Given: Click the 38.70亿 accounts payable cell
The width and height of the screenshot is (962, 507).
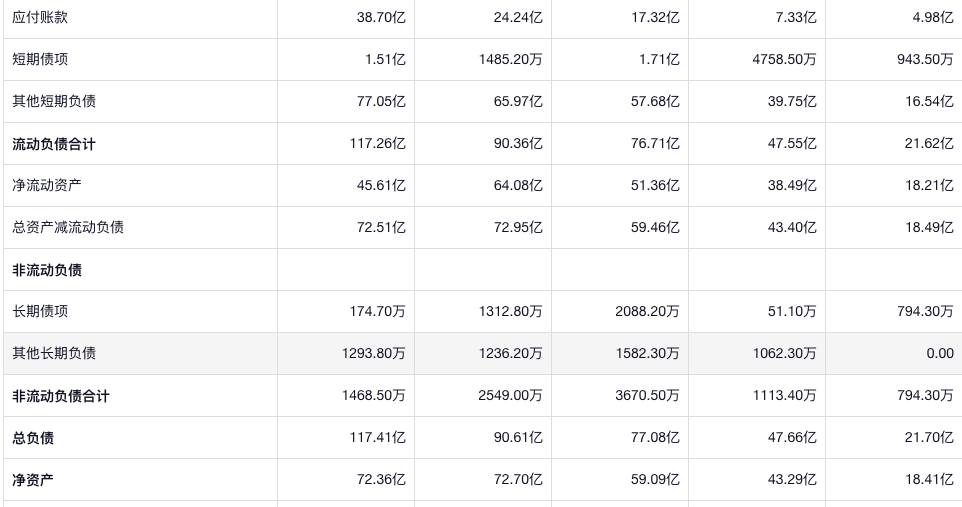Looking at the screenshot, I should [380, 18].
